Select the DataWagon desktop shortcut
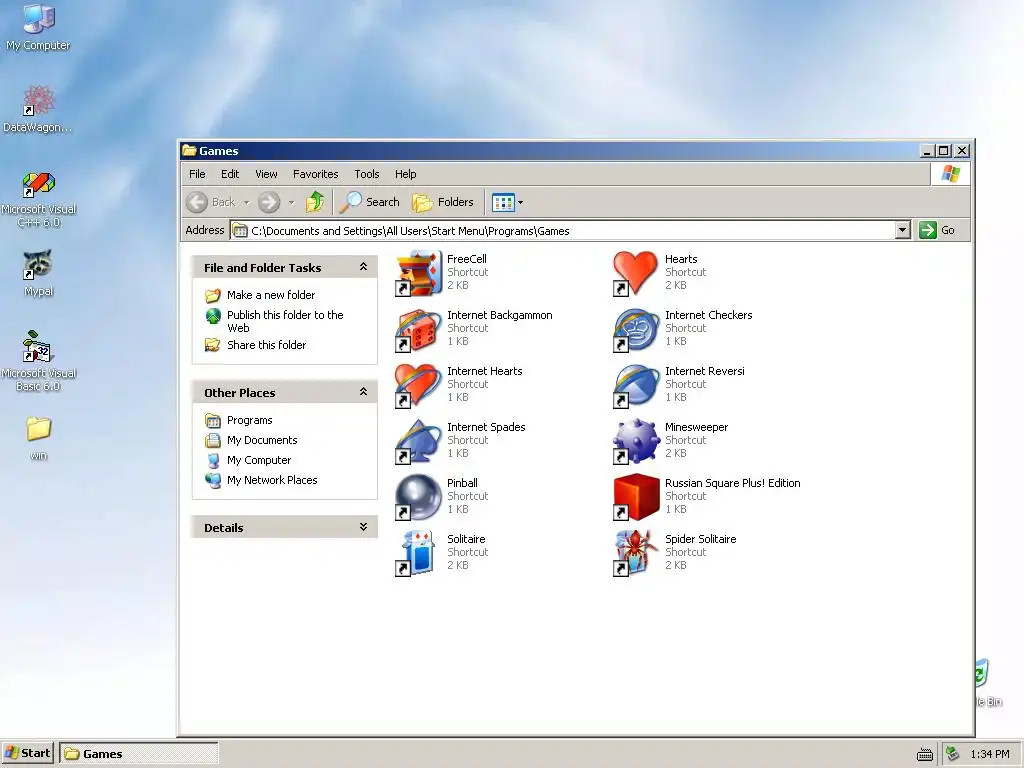This screenshot has height=768, width=1024. click(x=38, y=108)
